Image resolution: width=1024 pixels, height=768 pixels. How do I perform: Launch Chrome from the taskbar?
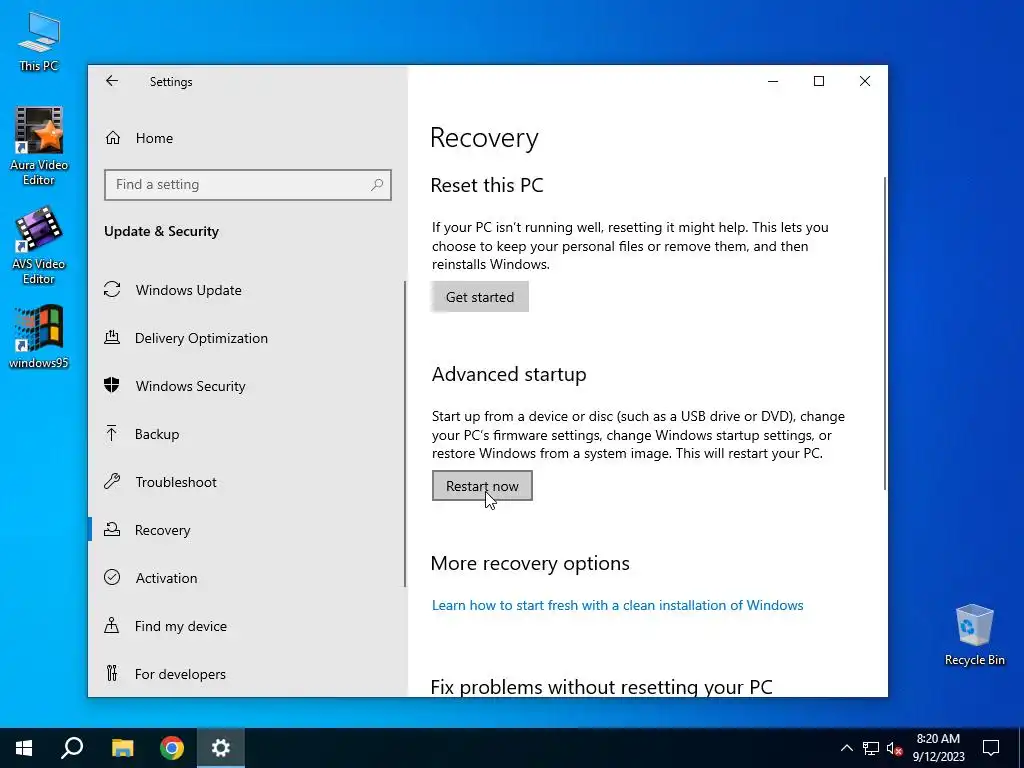point(172,748)
